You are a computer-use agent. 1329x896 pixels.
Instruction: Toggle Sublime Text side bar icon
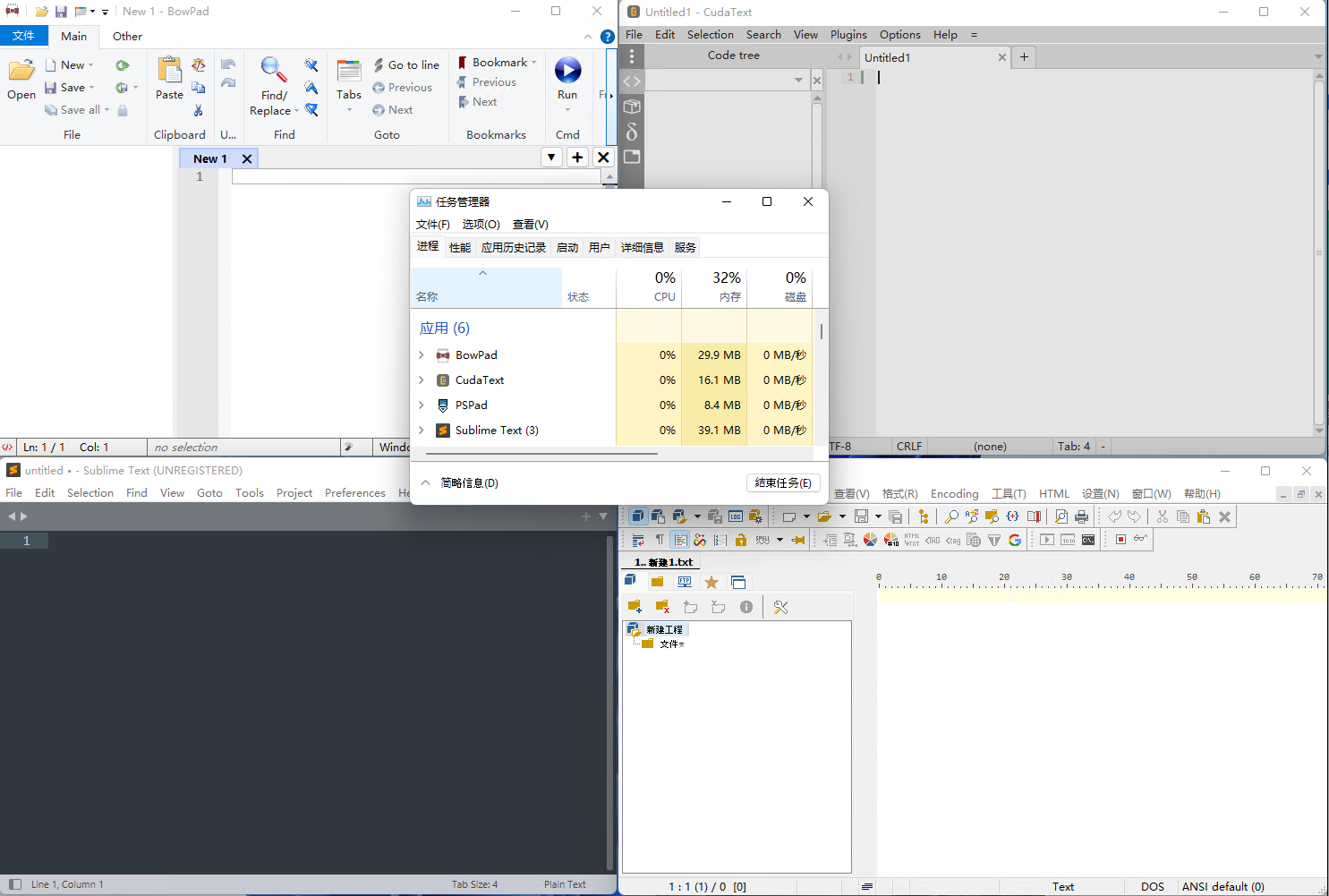click(x=14, y=884)
